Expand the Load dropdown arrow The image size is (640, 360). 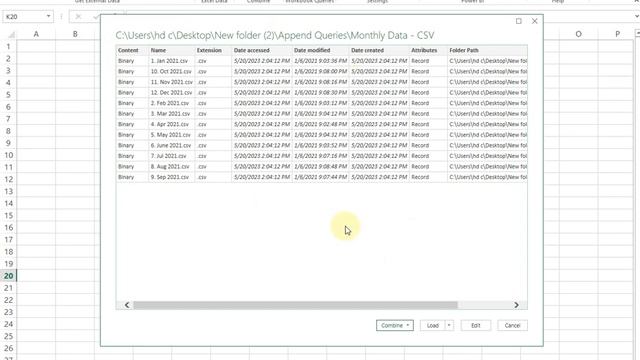449,325
